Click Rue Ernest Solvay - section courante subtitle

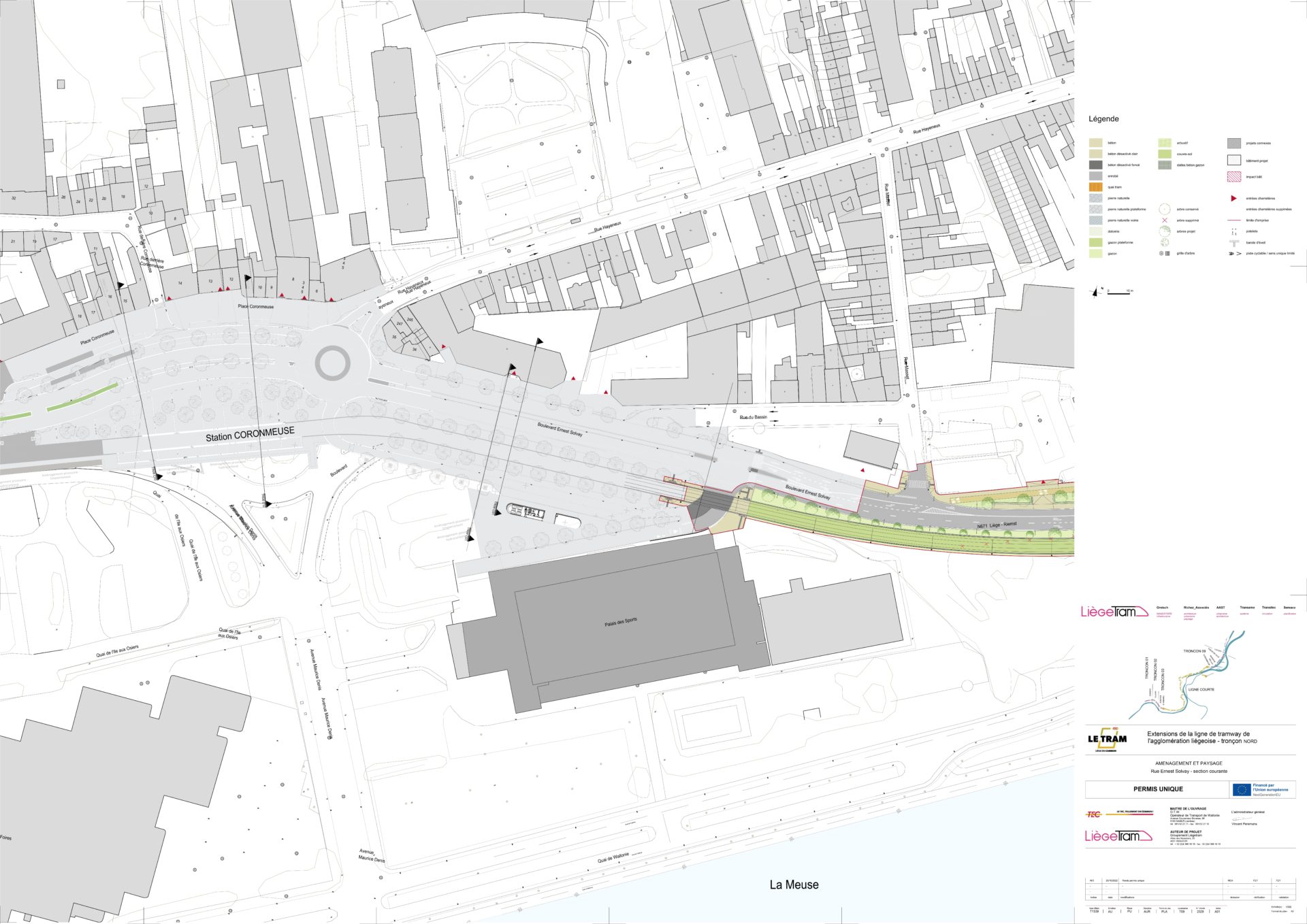click(x=1189, y=771)
